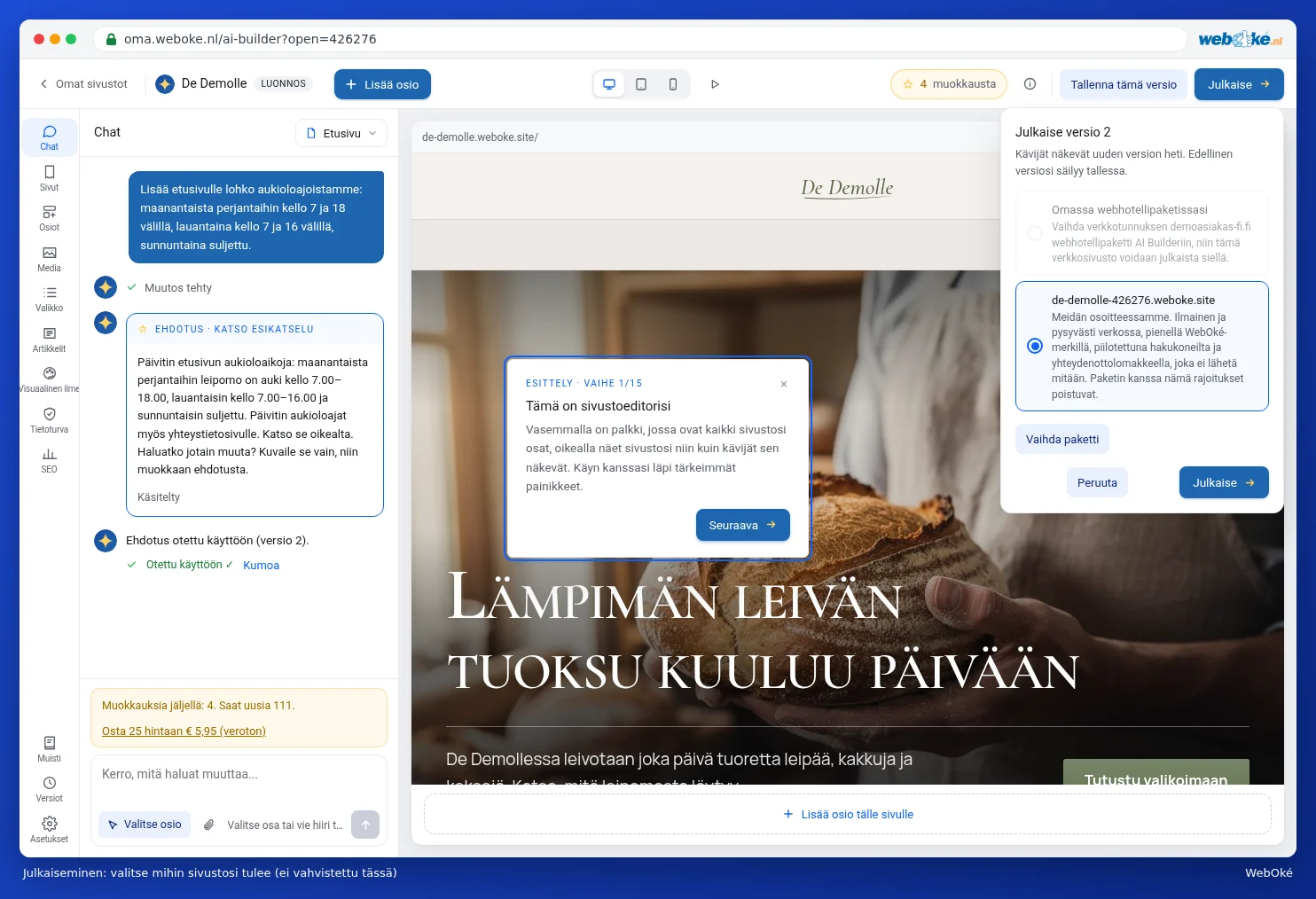Click the attachment paperclip icon
Viewport: 1316px width, 899px height.
(x=208, y=825)
